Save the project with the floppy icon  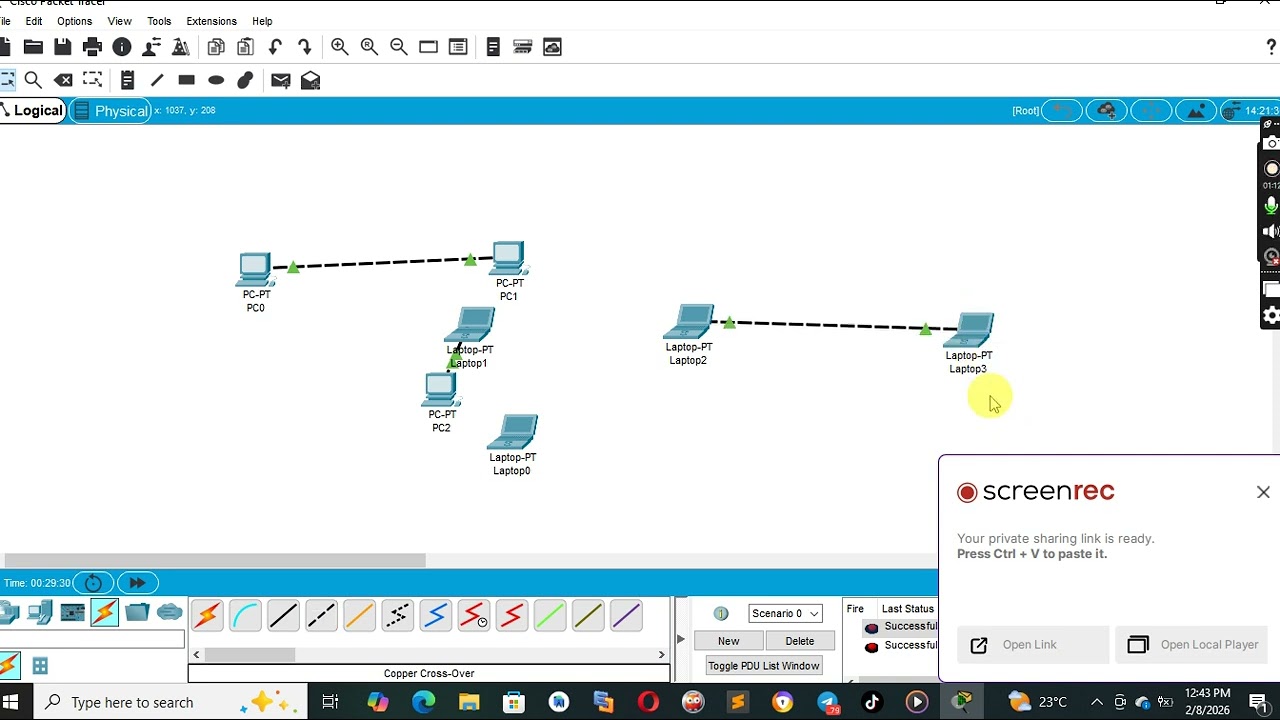(x=63, y=47)
